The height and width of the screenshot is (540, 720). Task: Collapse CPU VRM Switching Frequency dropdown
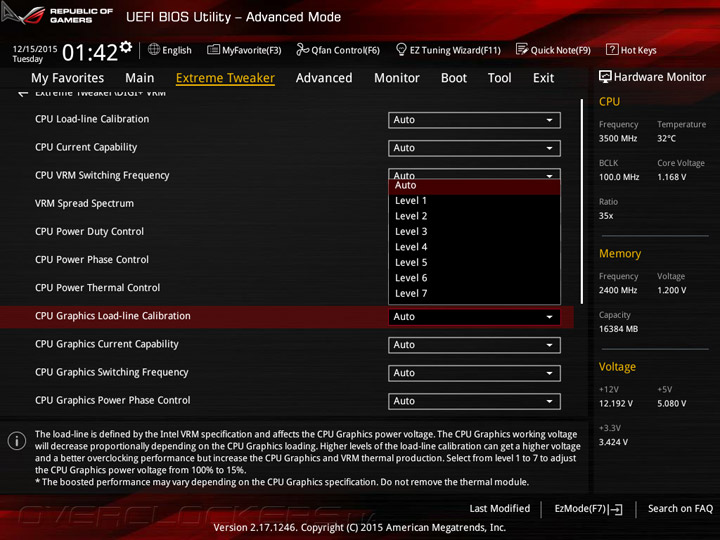click(x=474, y=174)
